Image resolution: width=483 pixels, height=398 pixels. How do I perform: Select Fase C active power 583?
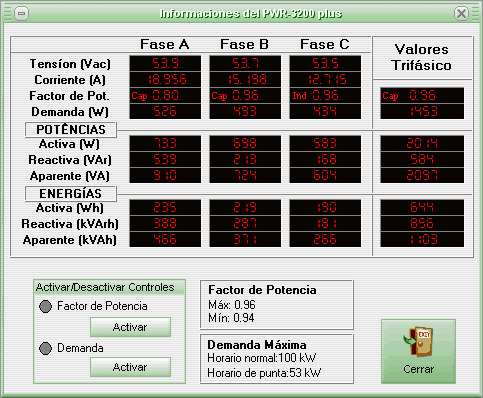pyautogui.click(x=325, y=143)
